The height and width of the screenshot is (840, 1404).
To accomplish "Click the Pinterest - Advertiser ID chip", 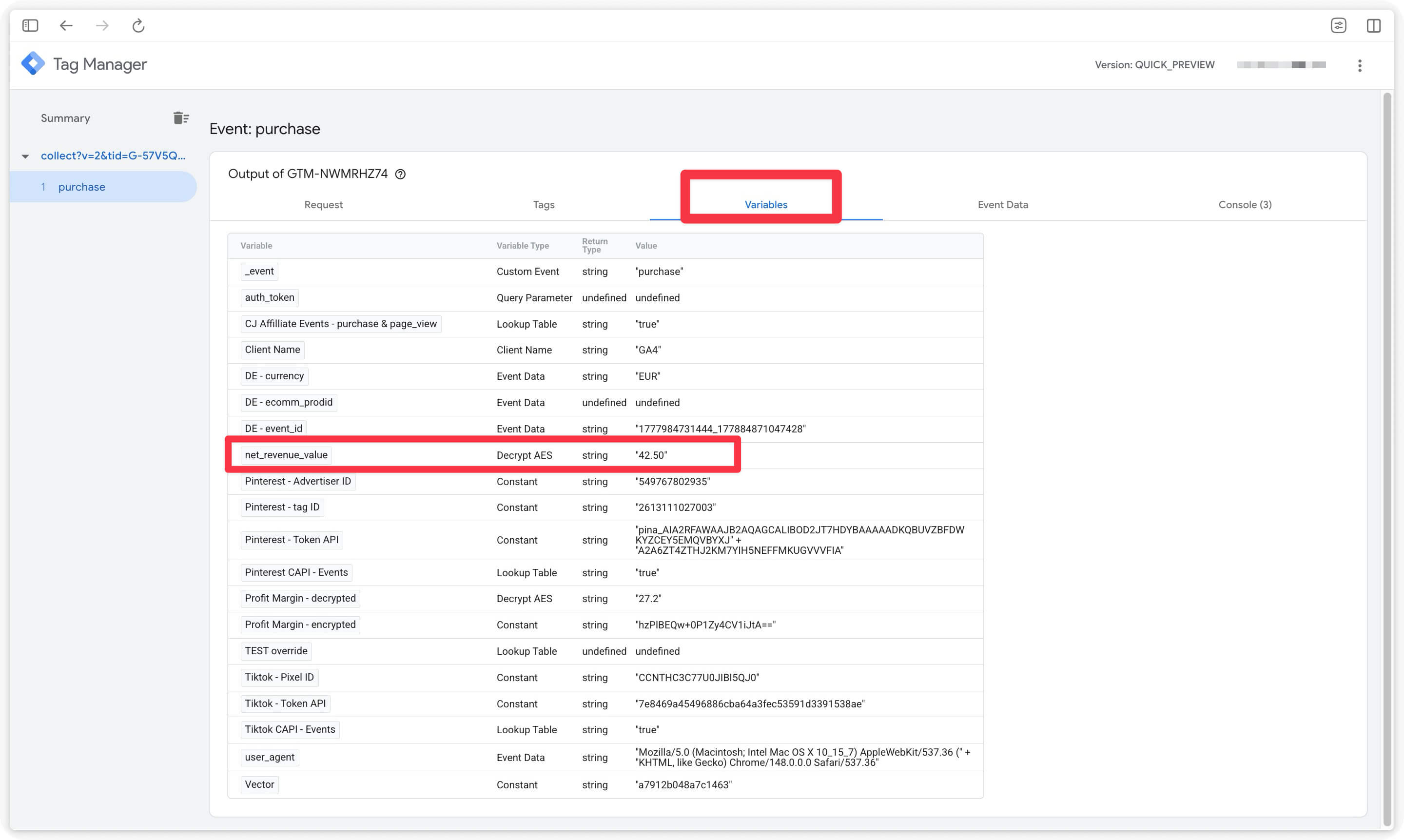I will 298,481.
